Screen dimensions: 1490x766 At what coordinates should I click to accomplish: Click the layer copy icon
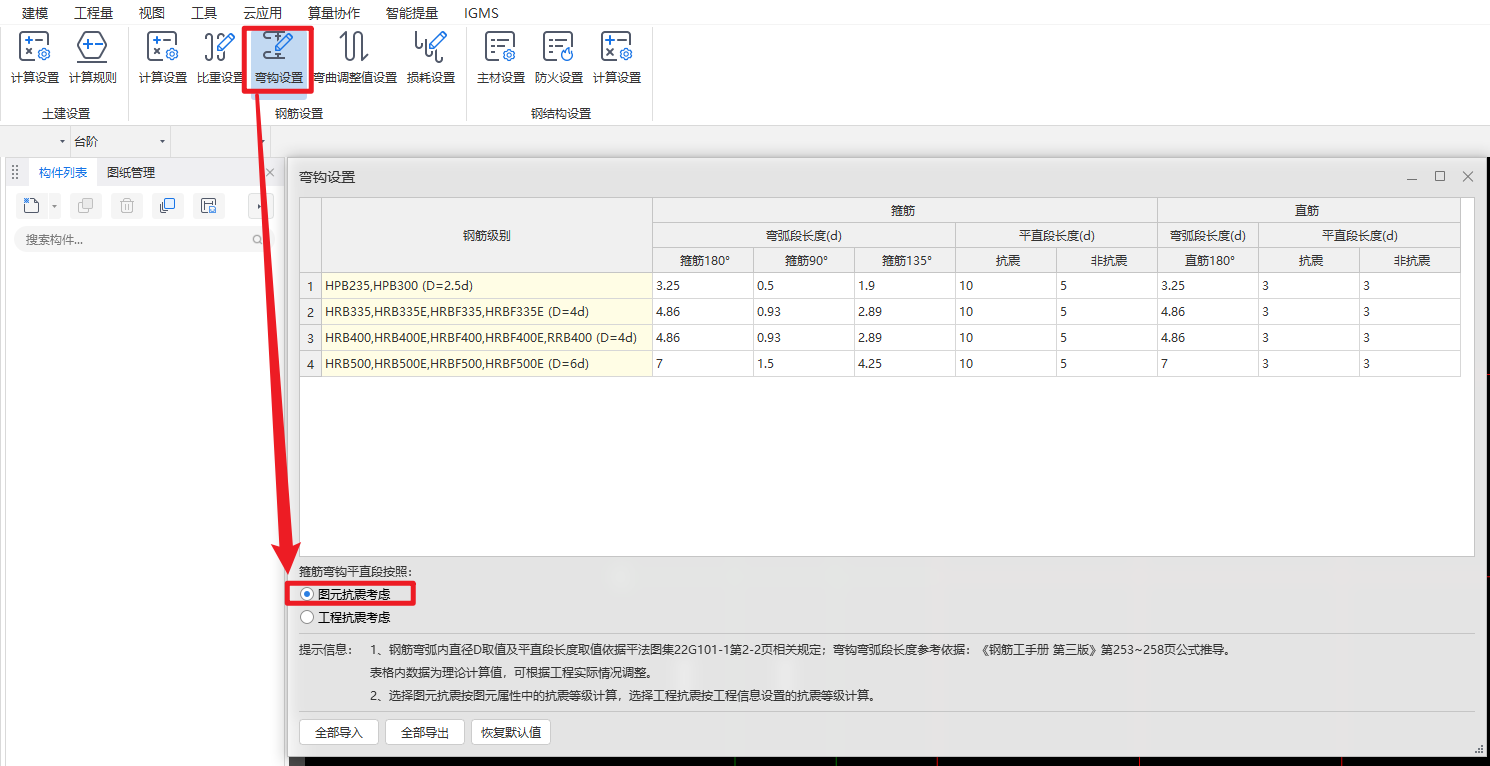pyautogui.click(x=168, y=206)
